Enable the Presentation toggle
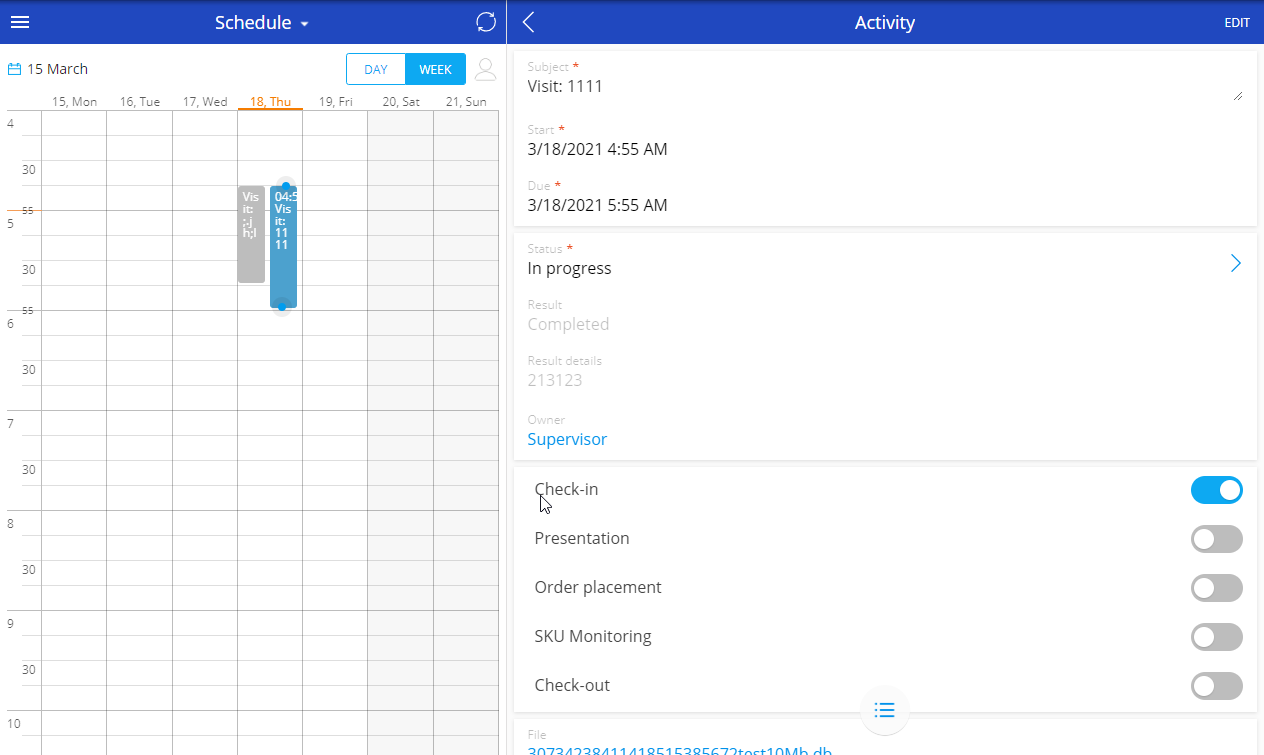The image size is (1264, 755). [x=1216, y=539]
